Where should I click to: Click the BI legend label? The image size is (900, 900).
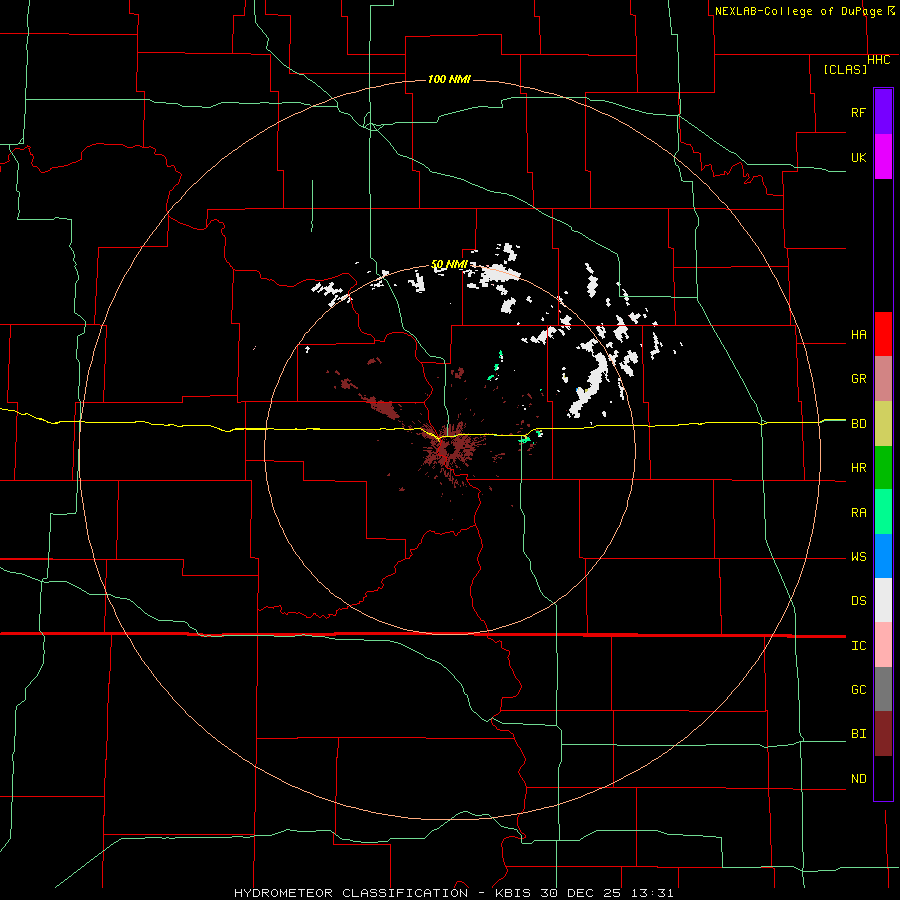[x=858, y=734]
